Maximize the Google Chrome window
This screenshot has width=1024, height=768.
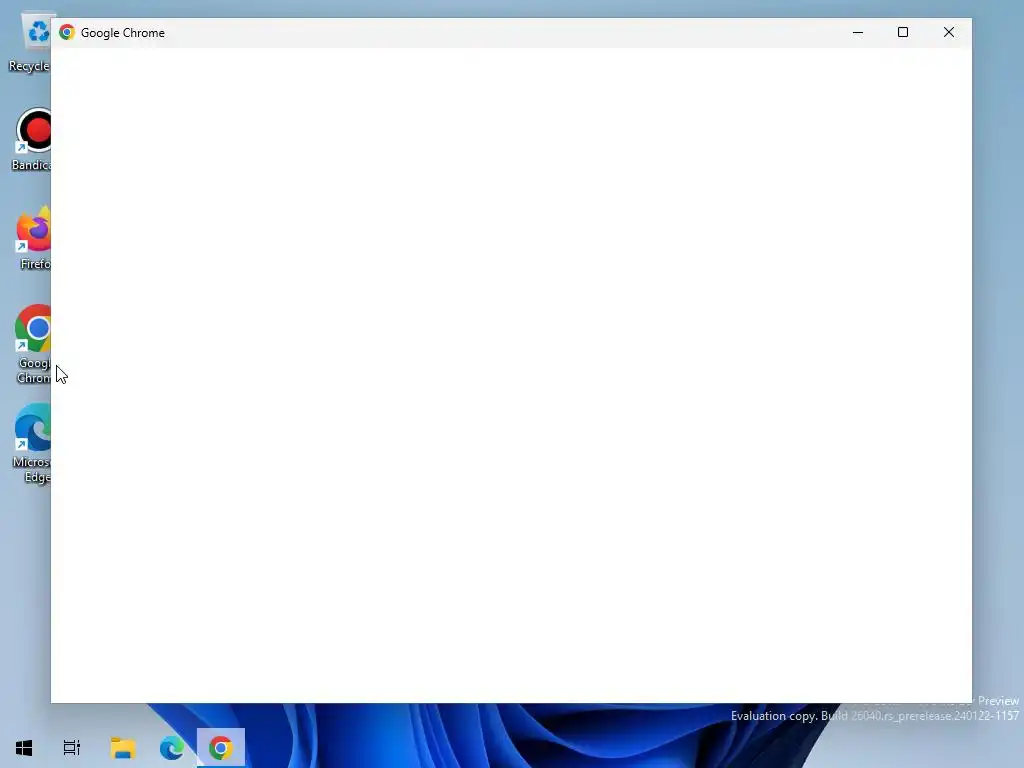click(903, 33)
